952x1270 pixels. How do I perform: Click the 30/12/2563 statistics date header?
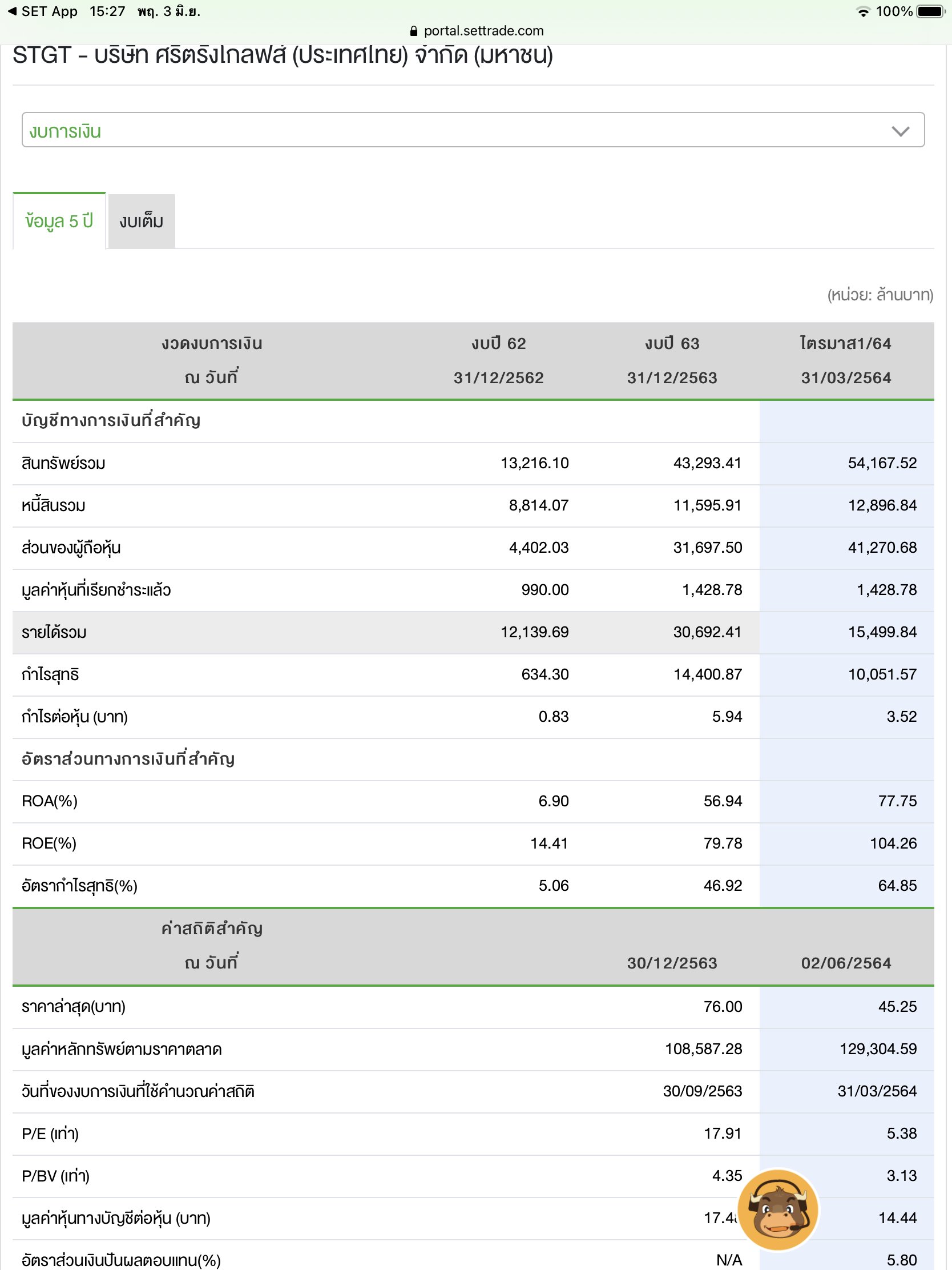(672, 963)
